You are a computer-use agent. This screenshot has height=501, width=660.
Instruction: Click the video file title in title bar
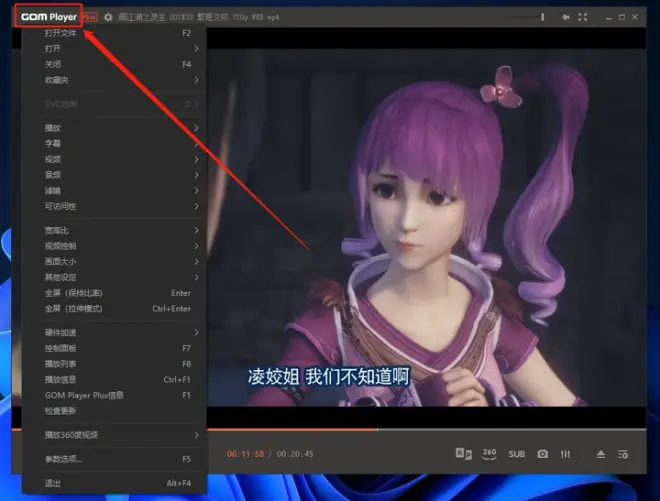coord(199,17)
